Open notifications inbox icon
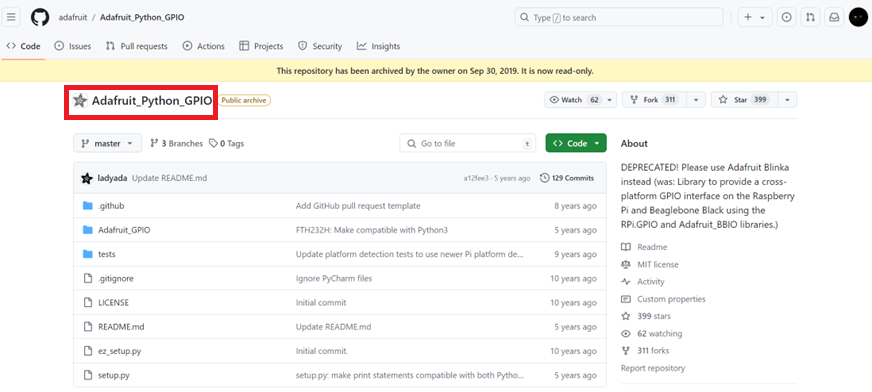This screenshot has height=392, width=872. click(x=834, y=17)
